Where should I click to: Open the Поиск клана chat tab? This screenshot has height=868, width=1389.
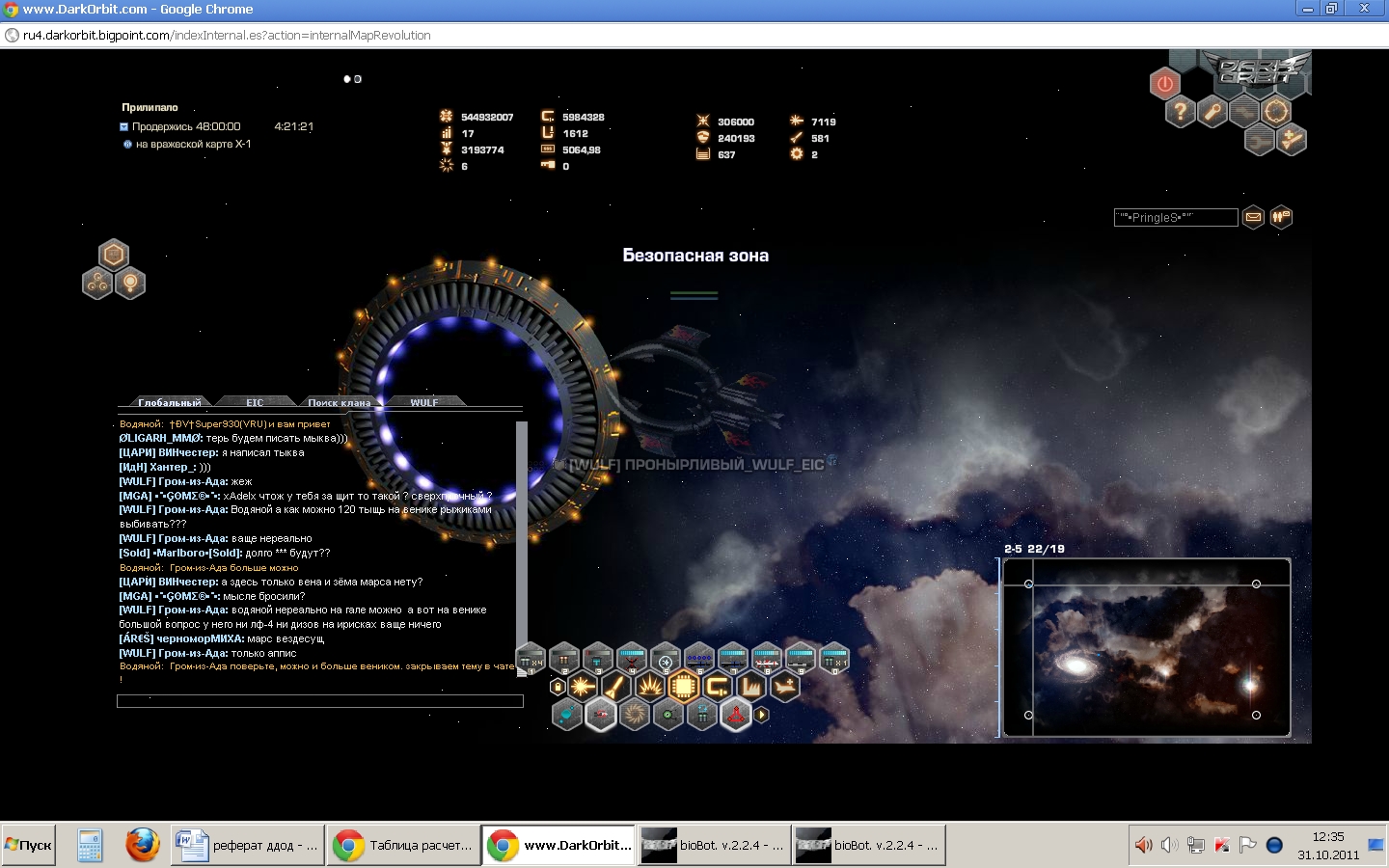[x=340, y=402]
